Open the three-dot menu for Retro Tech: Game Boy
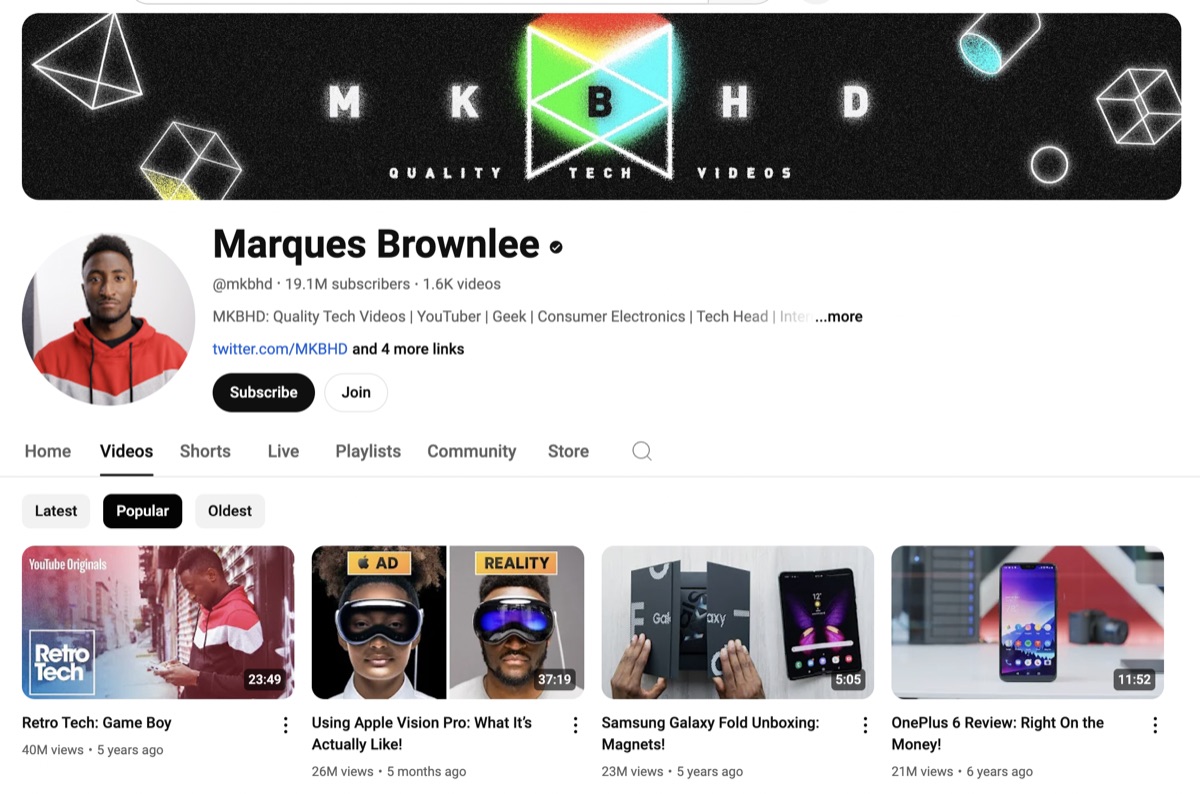The image size is (1200, 794). 285,725
